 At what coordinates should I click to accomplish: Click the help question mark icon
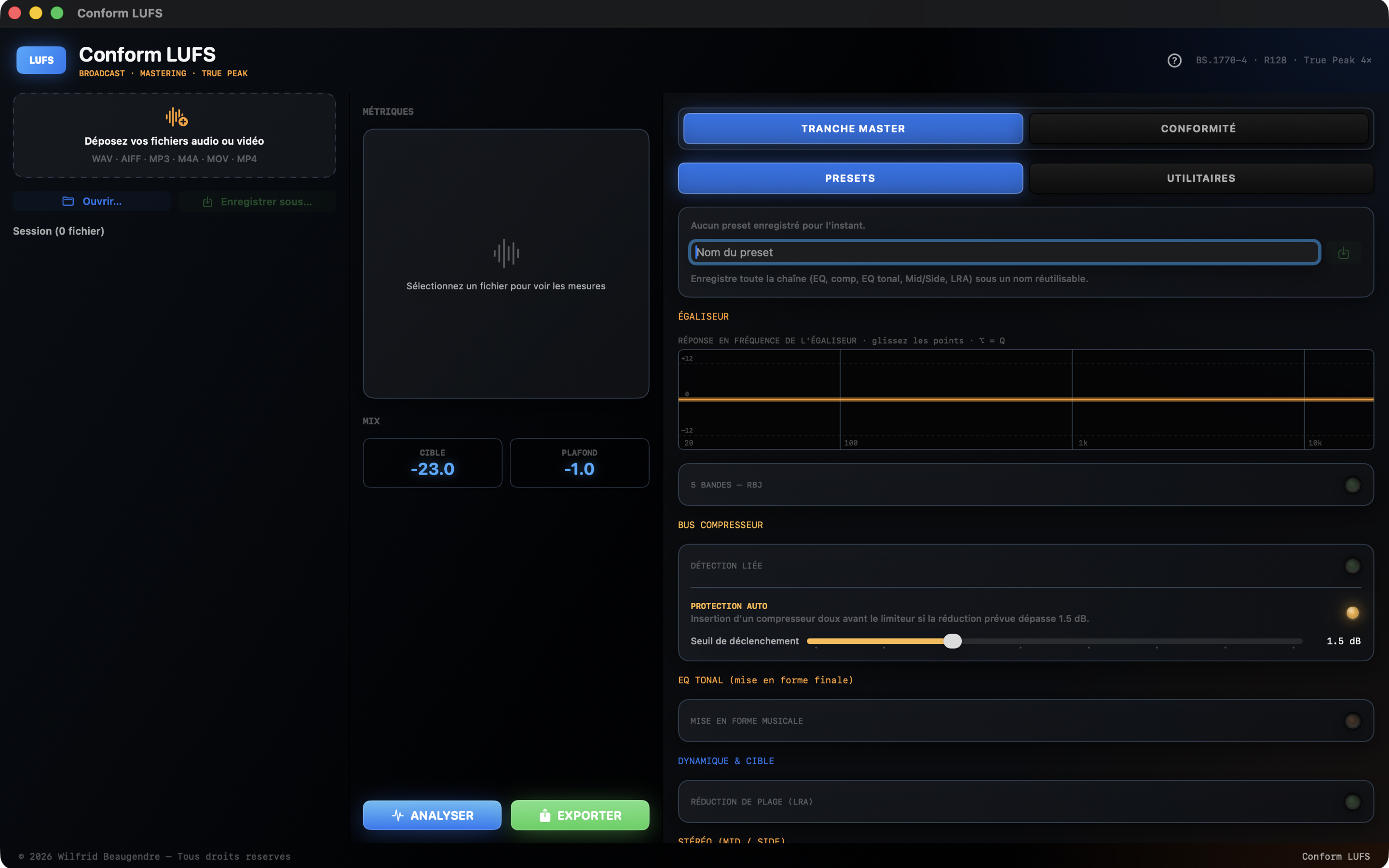point(1174,60)
